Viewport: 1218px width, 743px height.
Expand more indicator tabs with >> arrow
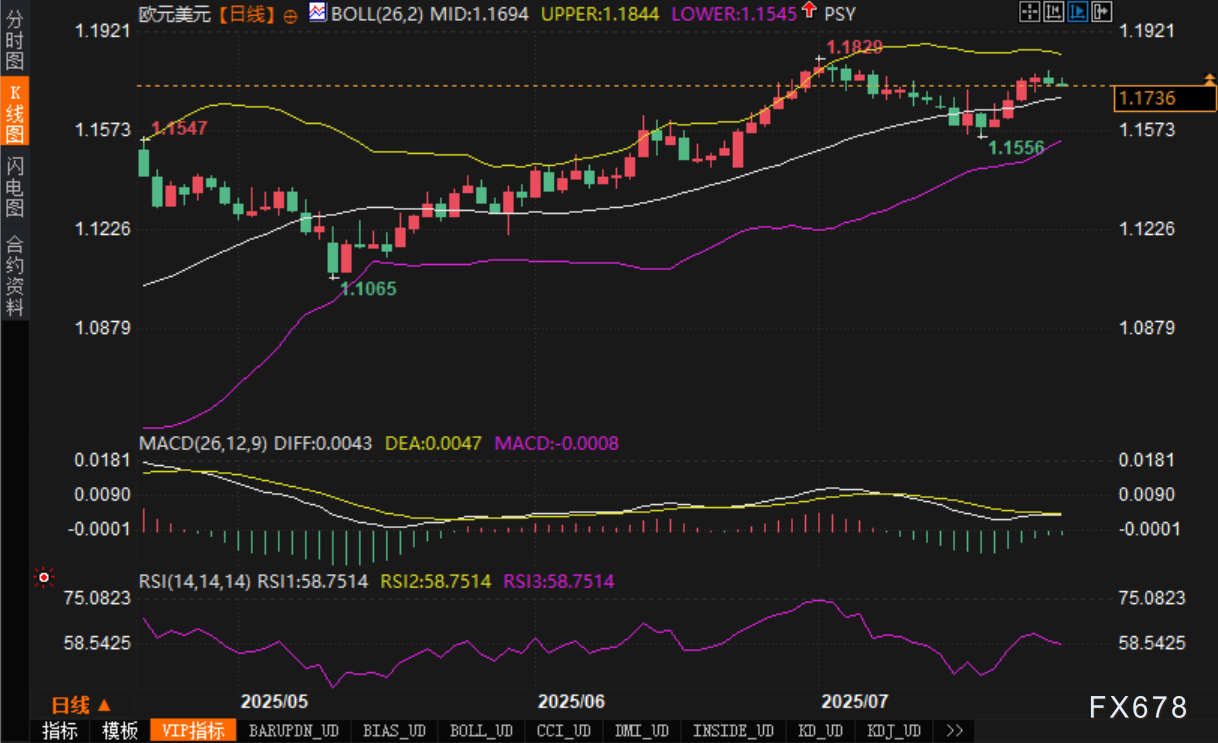click(x=954, y=731)
